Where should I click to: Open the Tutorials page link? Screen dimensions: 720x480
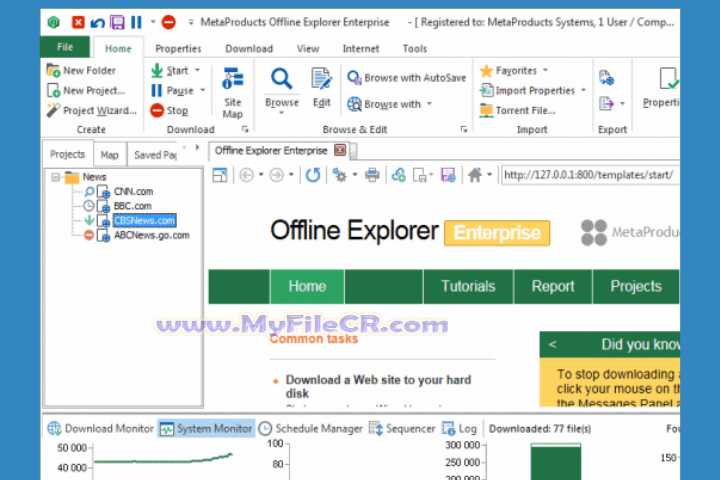point(468,287)
